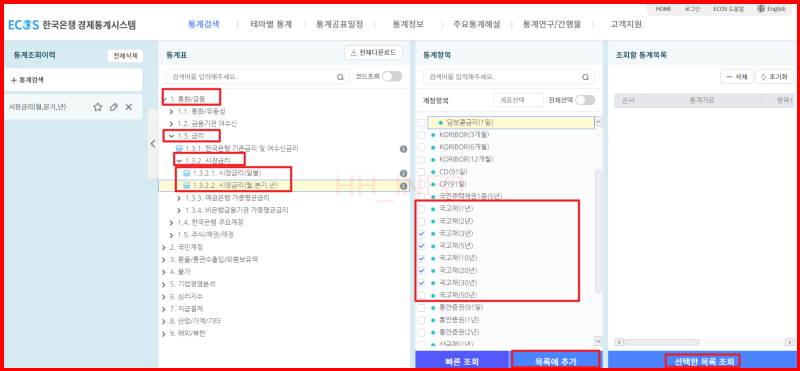Click the HOME link
The width and height of the screenshot is (800, 371).
tap(663, 9)
